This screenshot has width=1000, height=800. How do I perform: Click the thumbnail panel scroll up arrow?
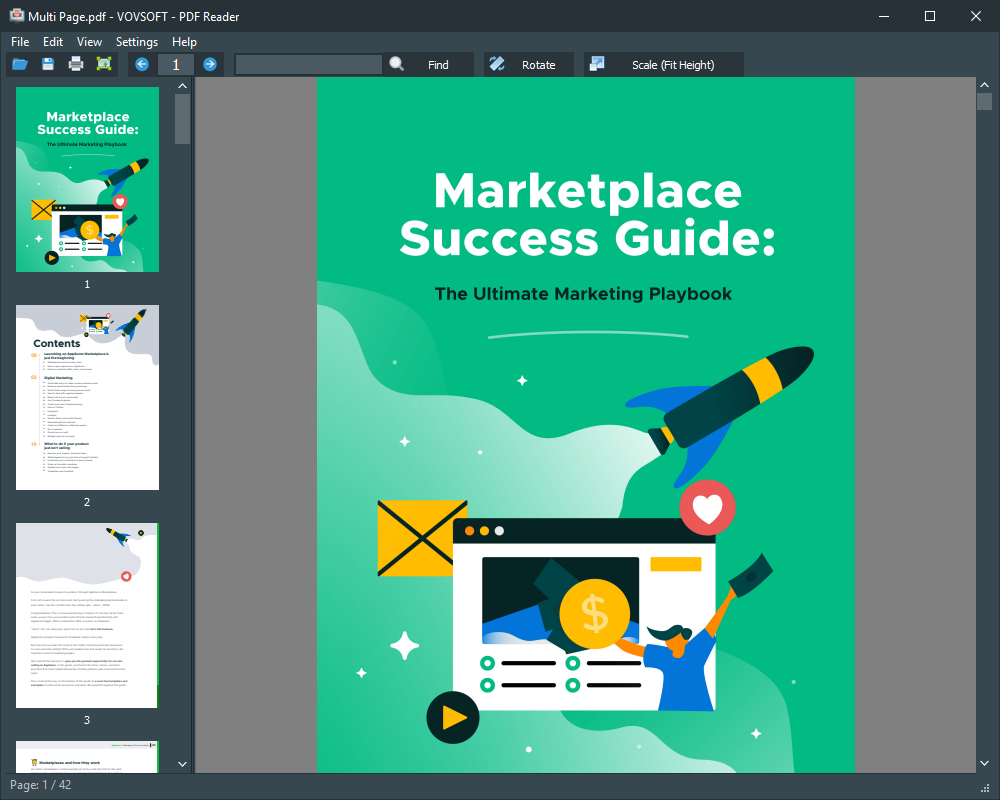182,85
